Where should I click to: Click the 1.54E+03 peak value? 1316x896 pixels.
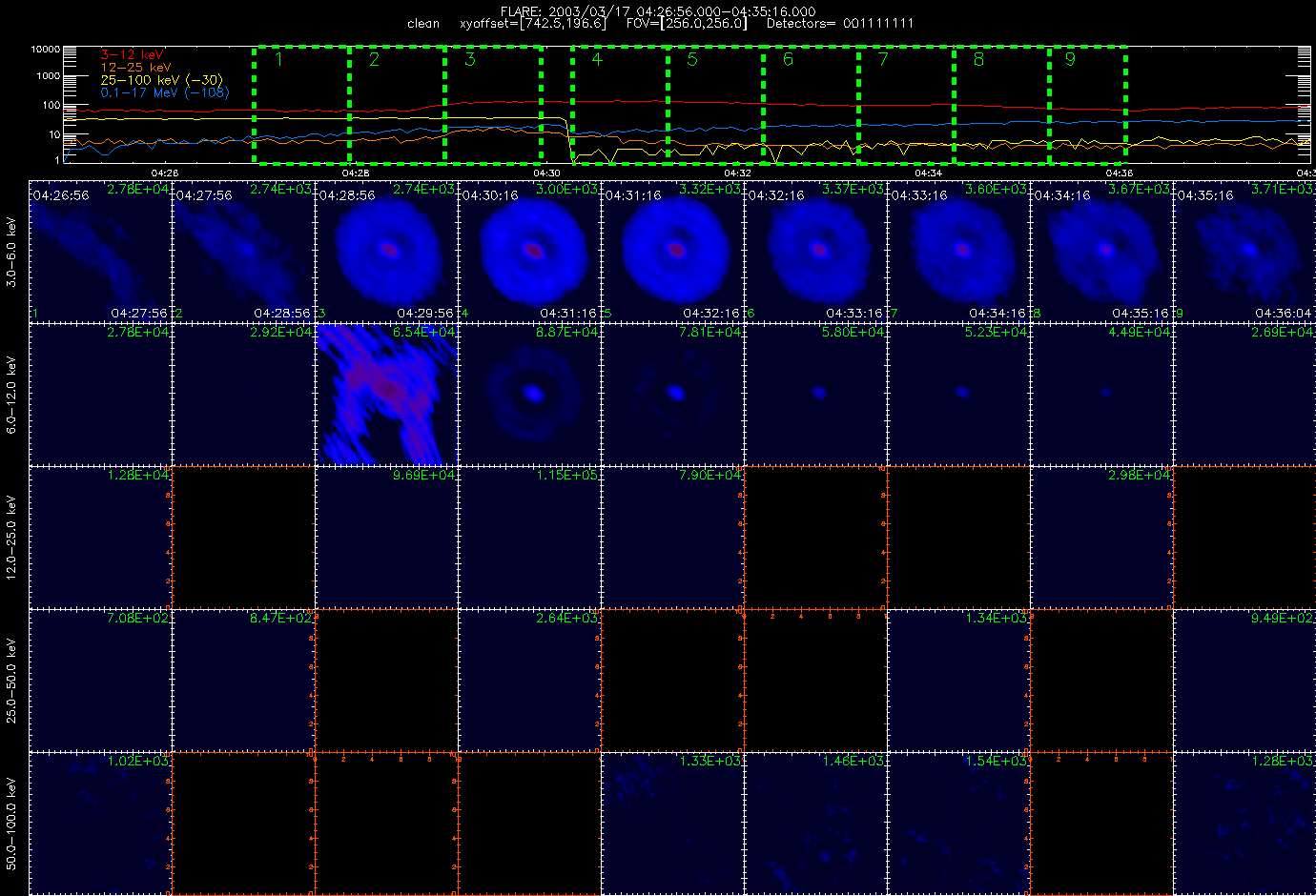click(x=997, y=761)
